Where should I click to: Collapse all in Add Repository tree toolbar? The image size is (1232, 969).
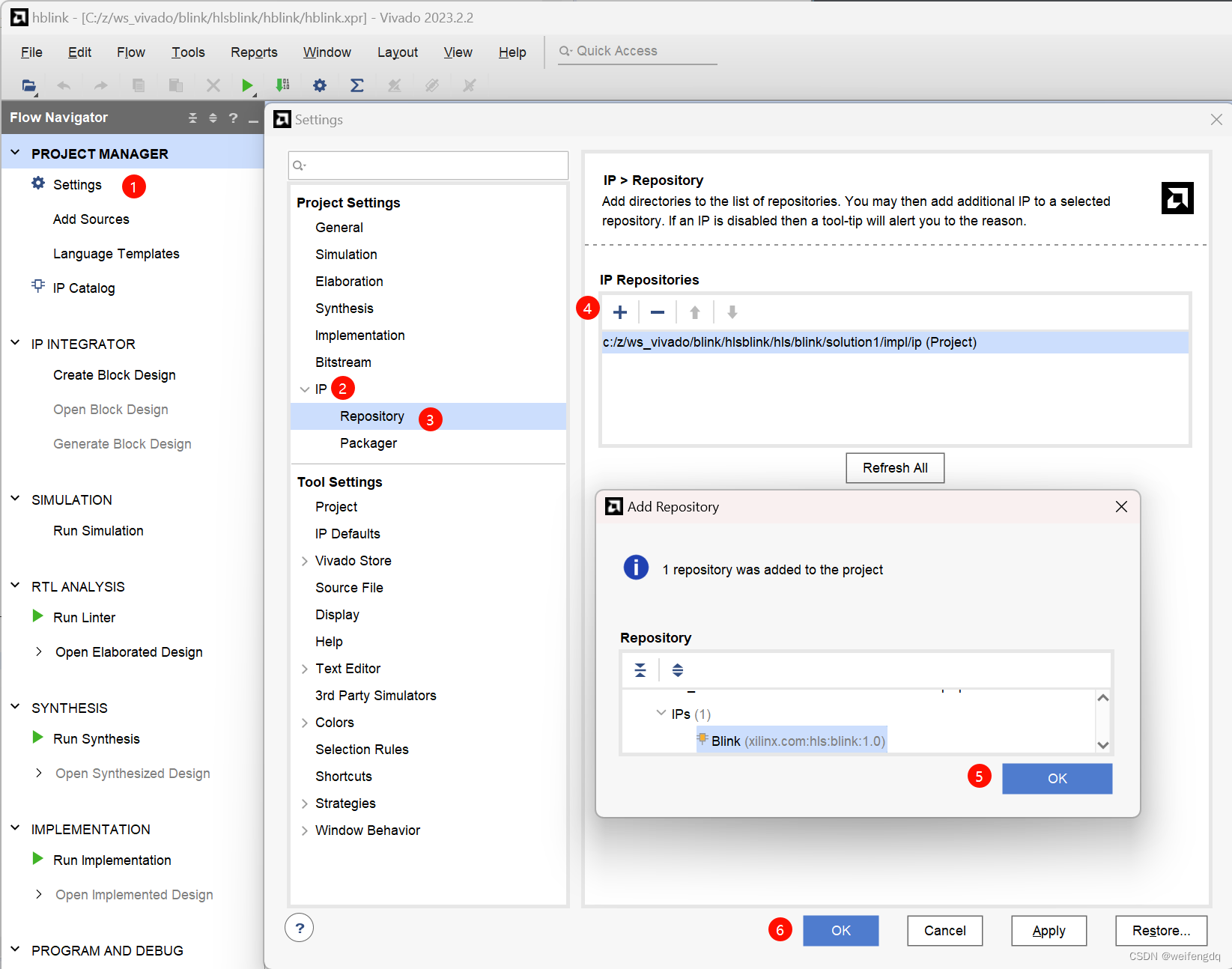[x=640, y=670]
